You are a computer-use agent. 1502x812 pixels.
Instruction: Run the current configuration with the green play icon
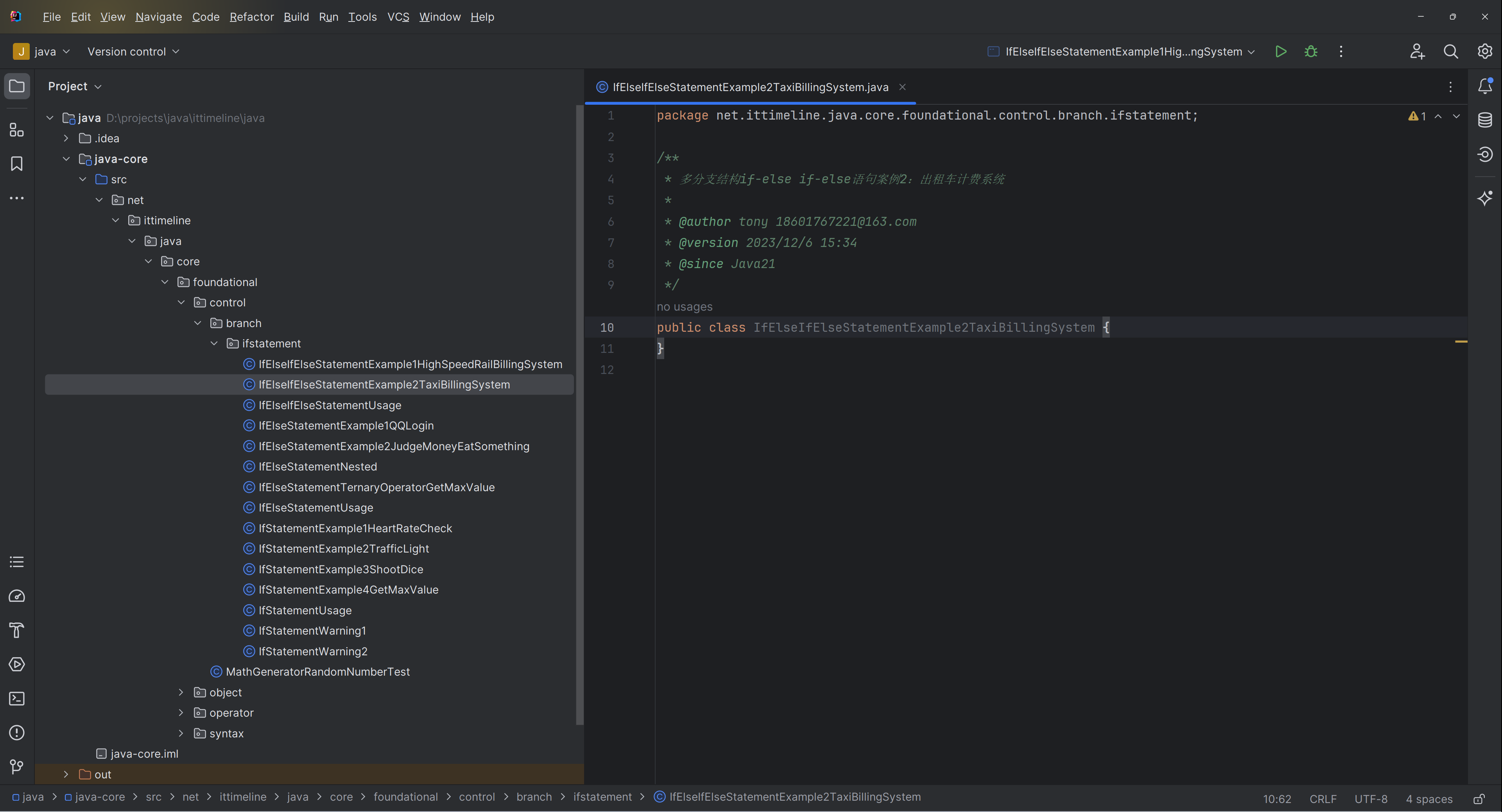pyautogui.click(x=1280, y=51)
